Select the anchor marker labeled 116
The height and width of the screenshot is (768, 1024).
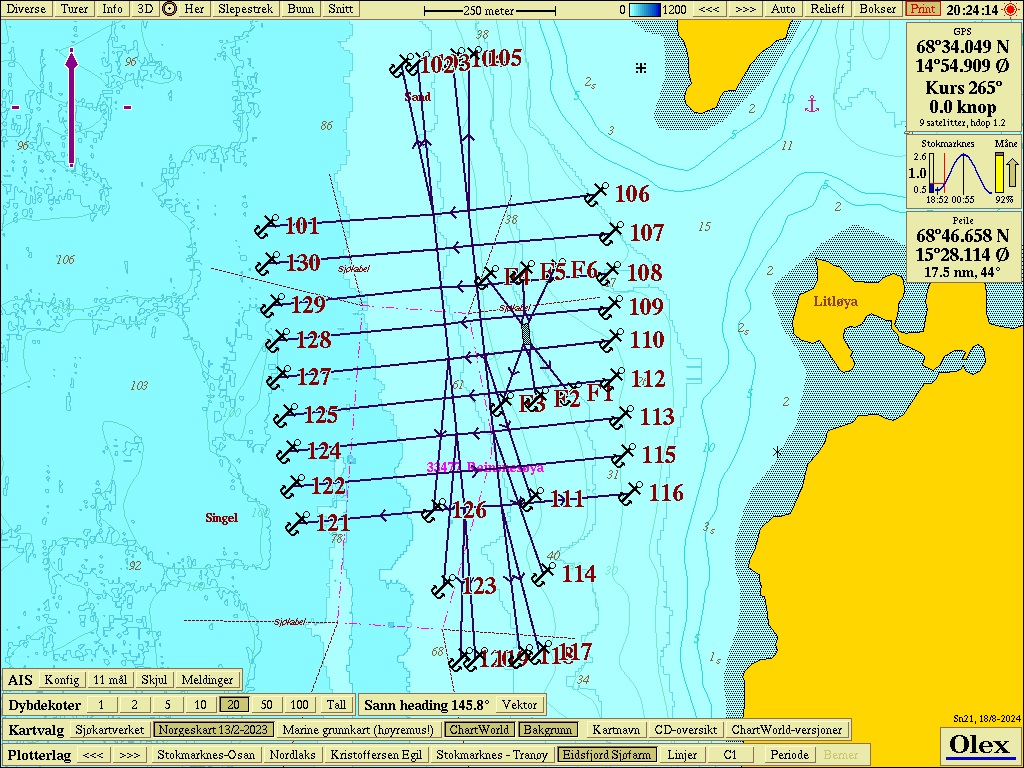(x=630, y=493)
